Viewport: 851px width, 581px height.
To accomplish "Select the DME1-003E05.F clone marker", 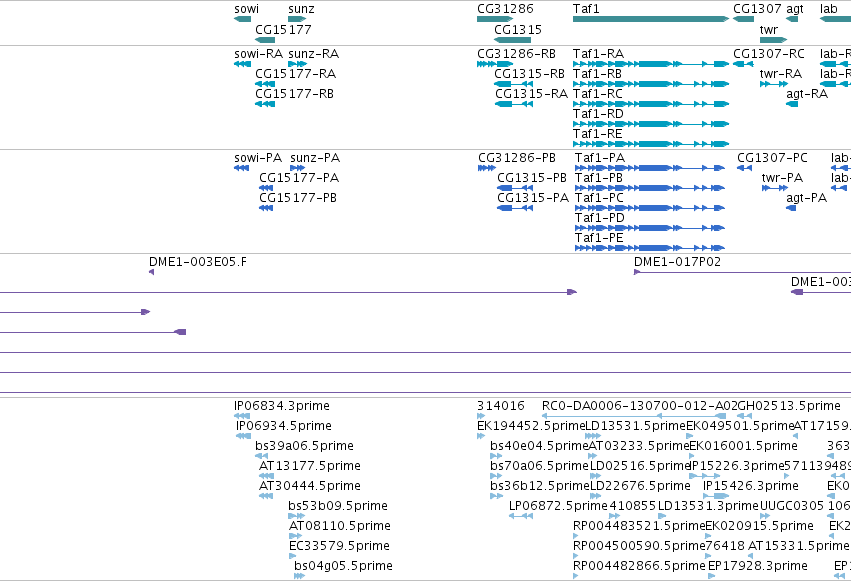I will click(x=151, y=272).
